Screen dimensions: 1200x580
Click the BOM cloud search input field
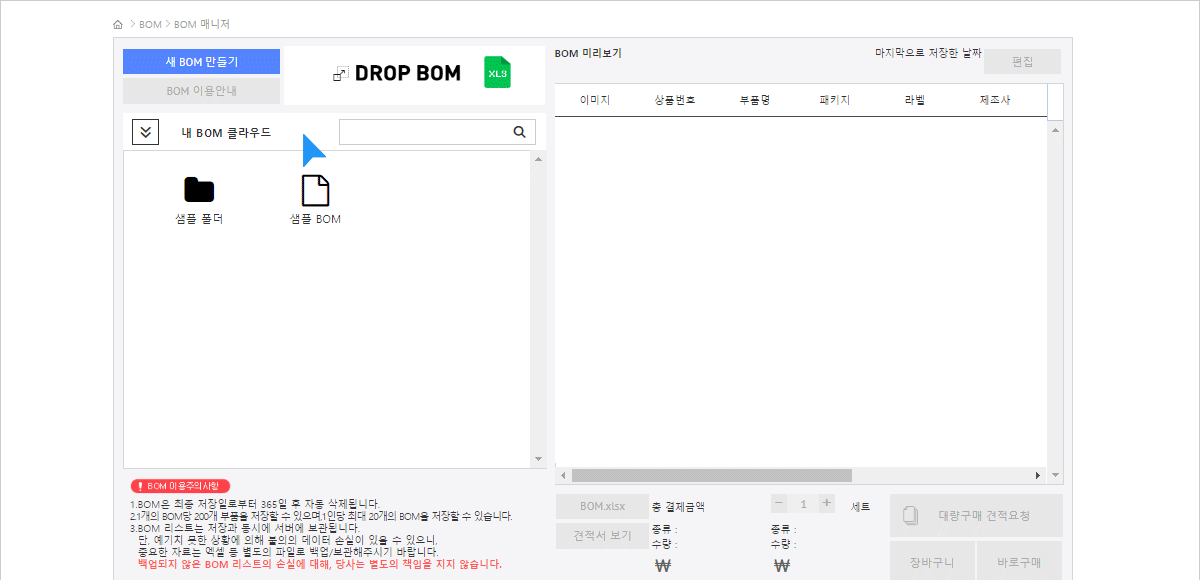(424, 132)
